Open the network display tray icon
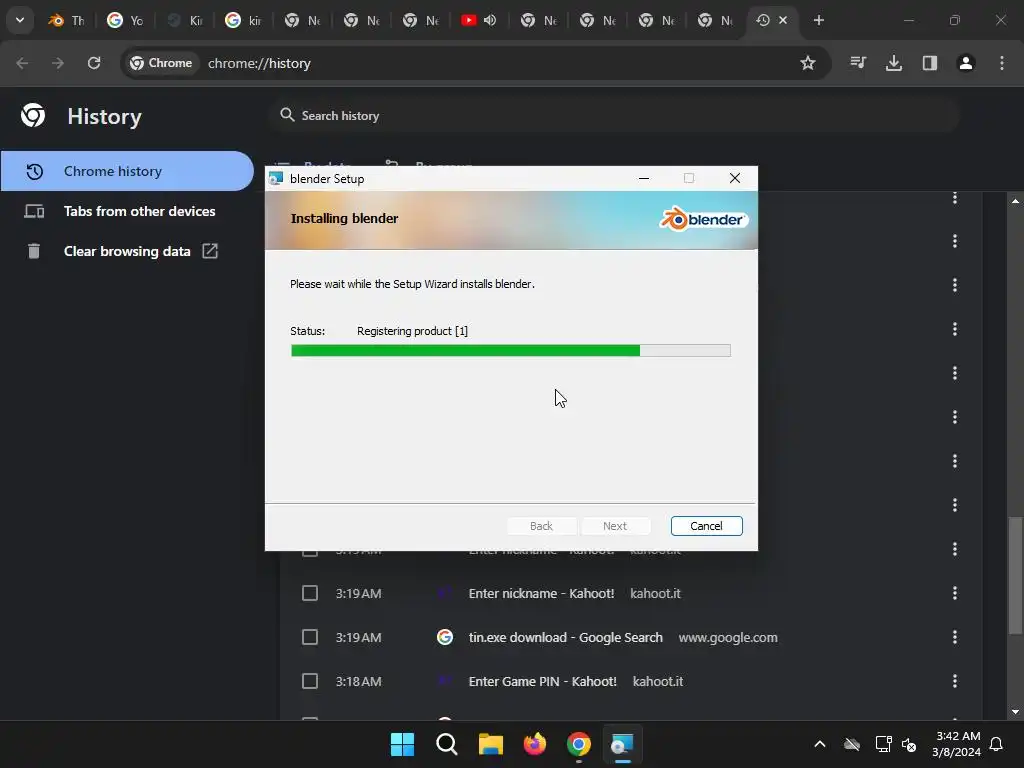1024x768 pixels. click(x=883, y=744)
